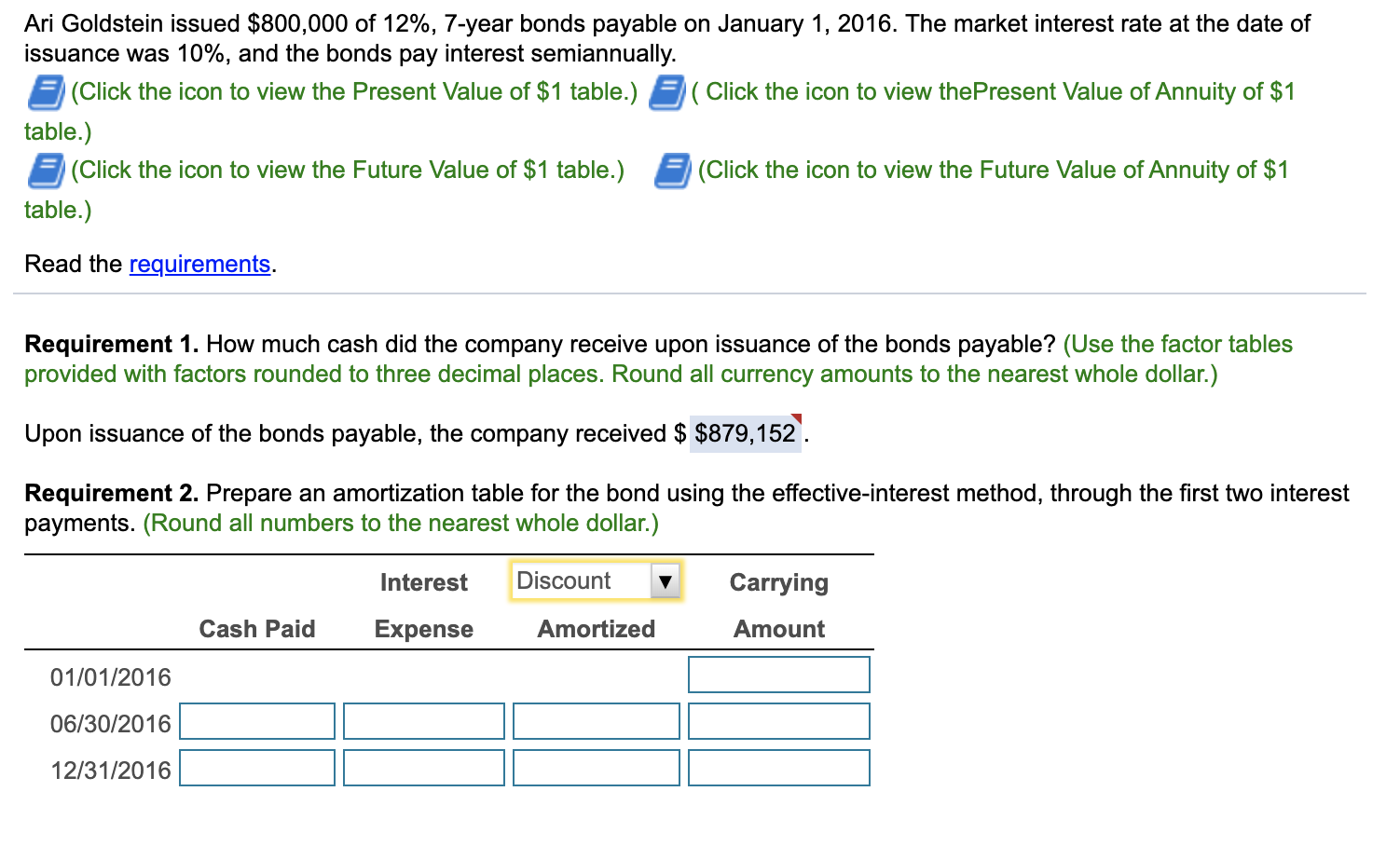Click the Cash Paid field for 06/30/2016

256,721
